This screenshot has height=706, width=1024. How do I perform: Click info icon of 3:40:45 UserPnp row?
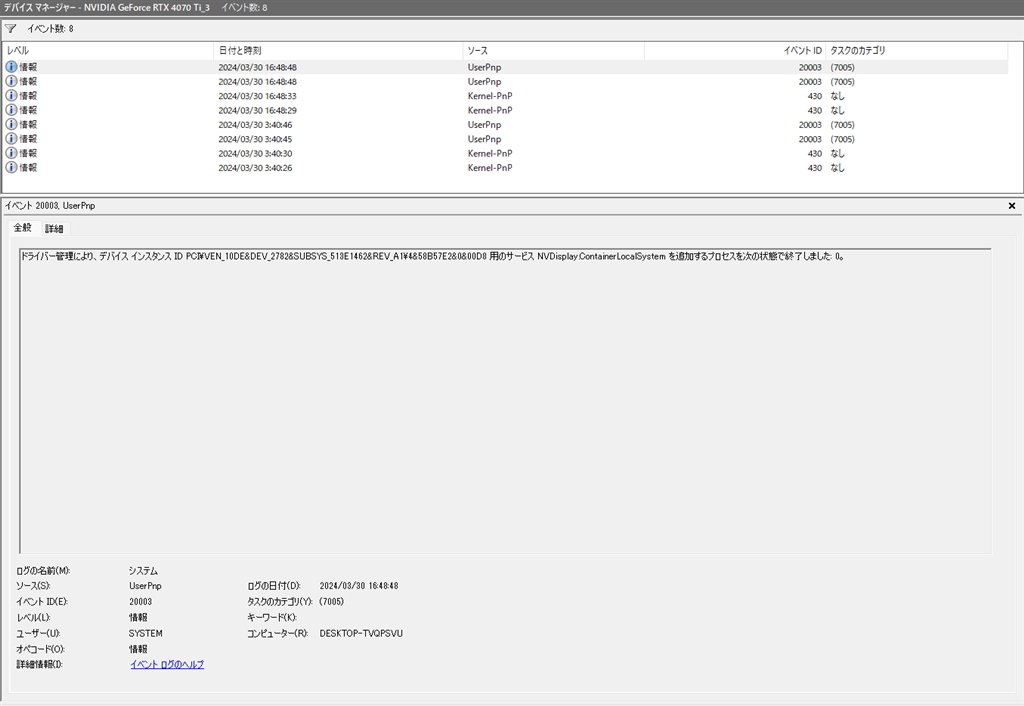(x=11, y=138)
